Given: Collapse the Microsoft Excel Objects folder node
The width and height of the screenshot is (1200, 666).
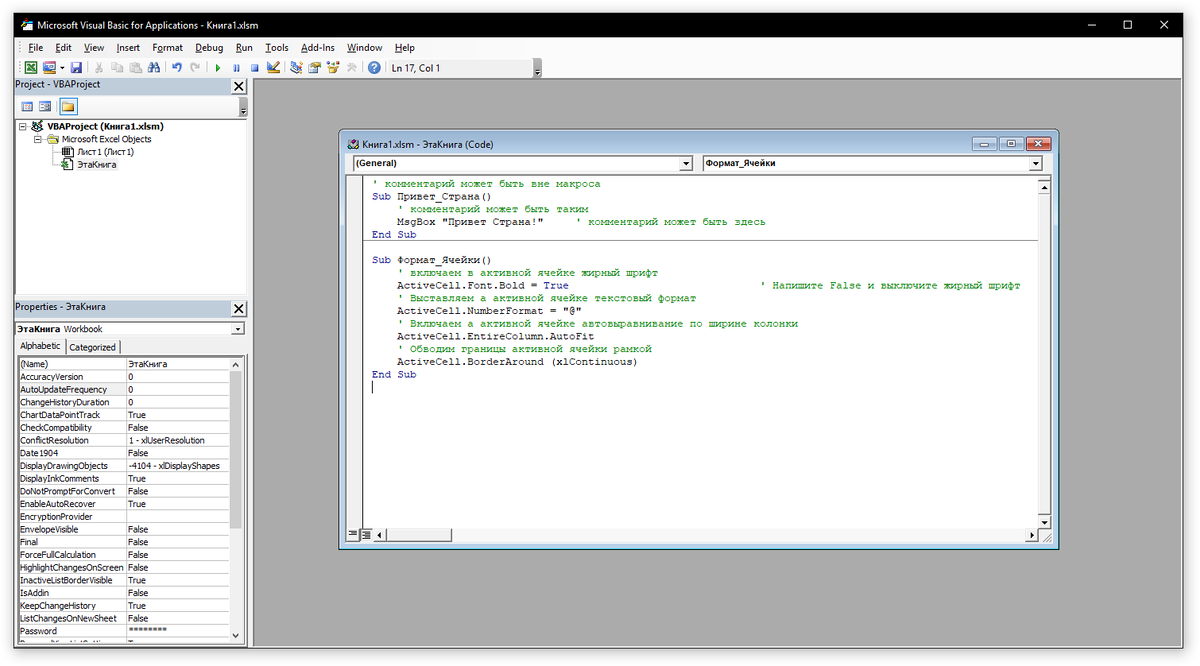Looking at the screenshot, I should 38,140.
